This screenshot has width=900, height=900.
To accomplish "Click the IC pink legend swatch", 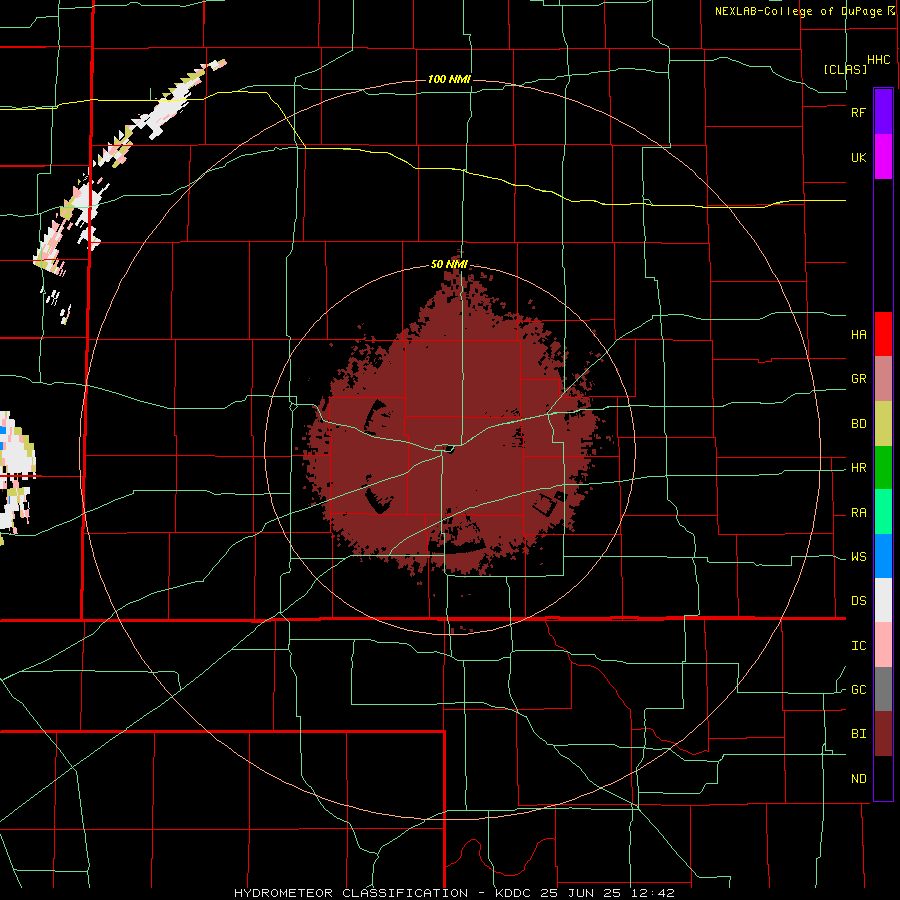I will [883, 645].
